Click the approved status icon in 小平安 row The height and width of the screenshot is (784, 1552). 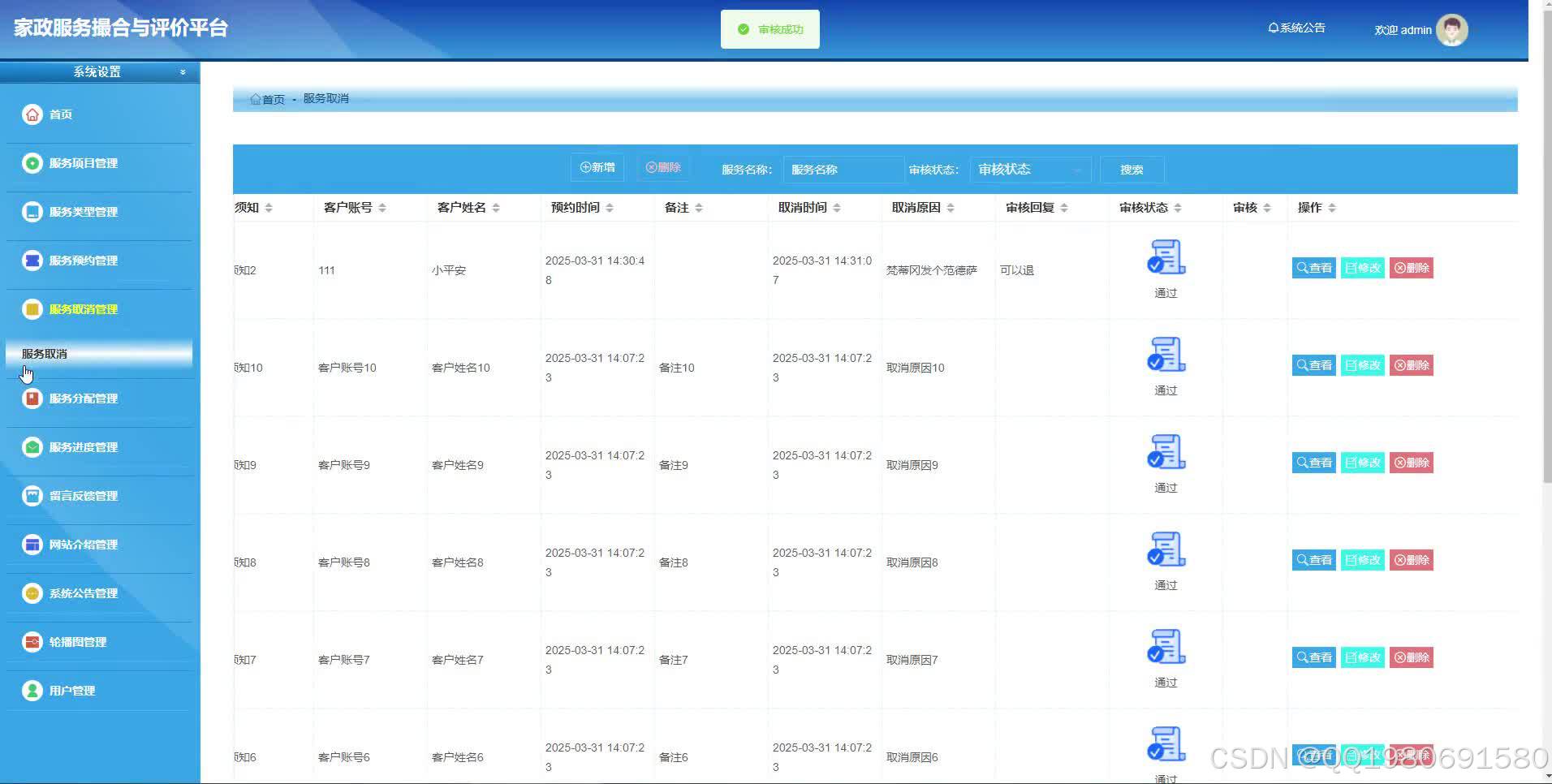pos(1166,257)
